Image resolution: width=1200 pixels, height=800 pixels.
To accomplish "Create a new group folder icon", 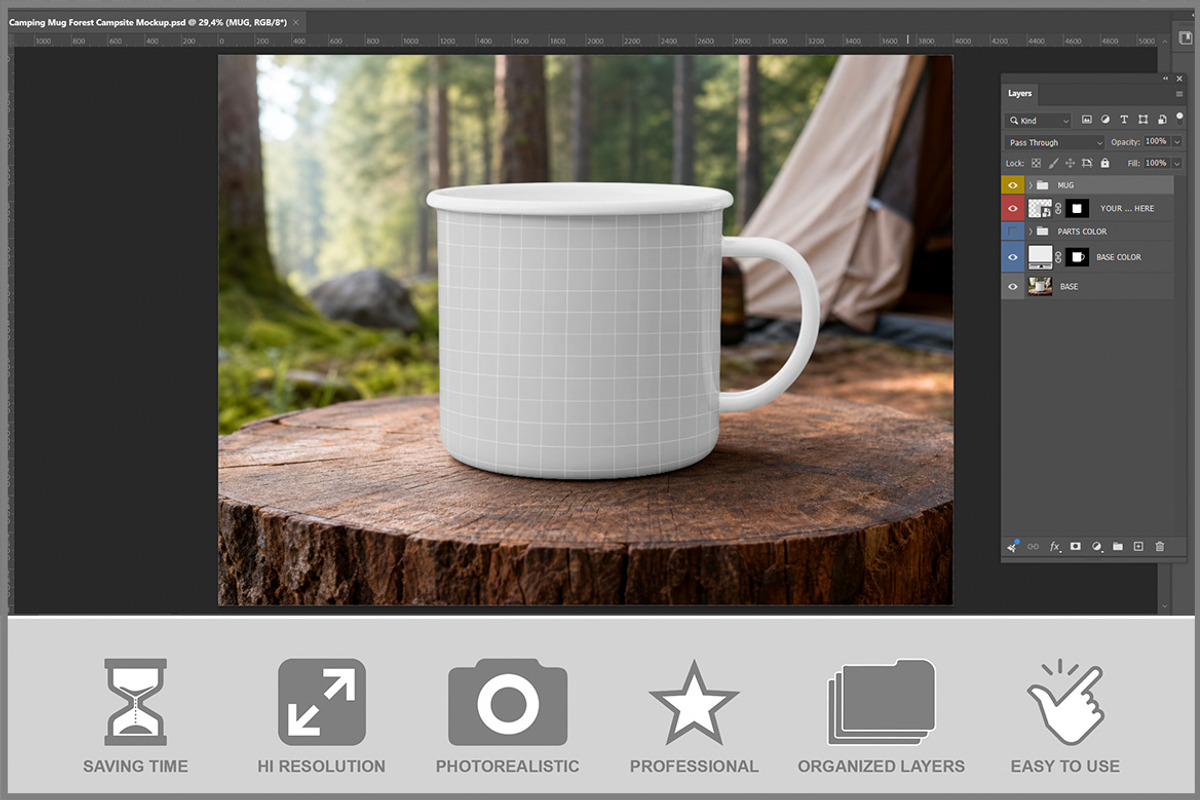I will coord(1118,546).
